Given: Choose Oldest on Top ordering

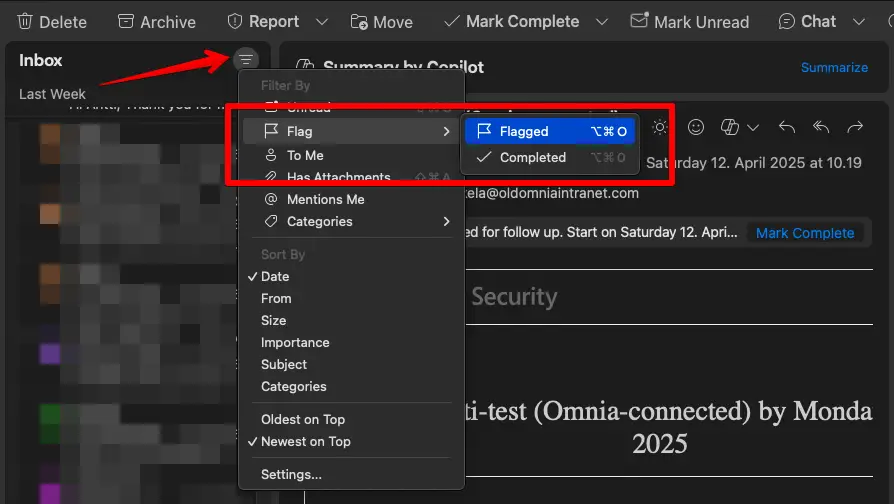Looking at the screenshot, I should pos(303,419).
